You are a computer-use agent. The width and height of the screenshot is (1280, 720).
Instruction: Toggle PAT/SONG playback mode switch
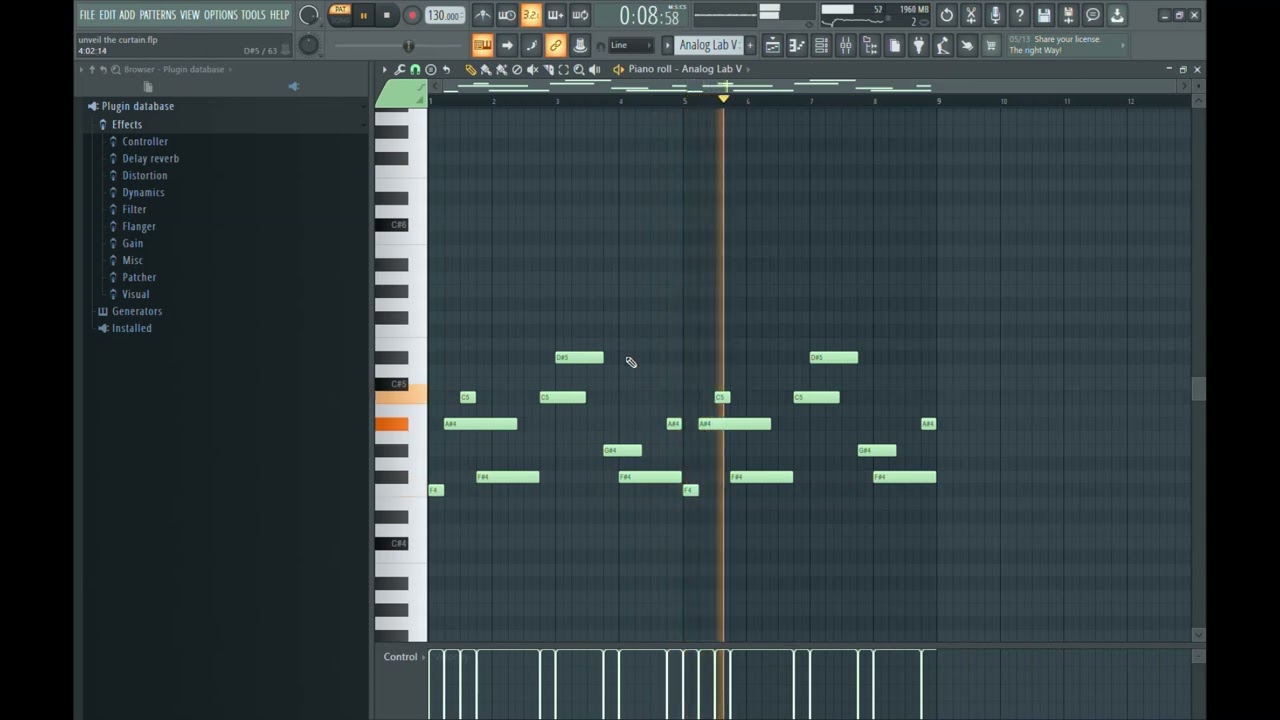pos(340,15)
